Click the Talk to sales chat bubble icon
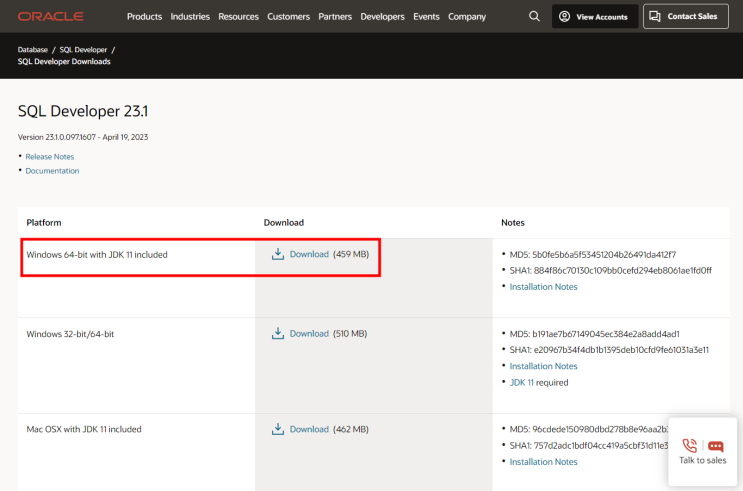The width and height of the screenshot is (743, 491). click(x=716, y=446)
